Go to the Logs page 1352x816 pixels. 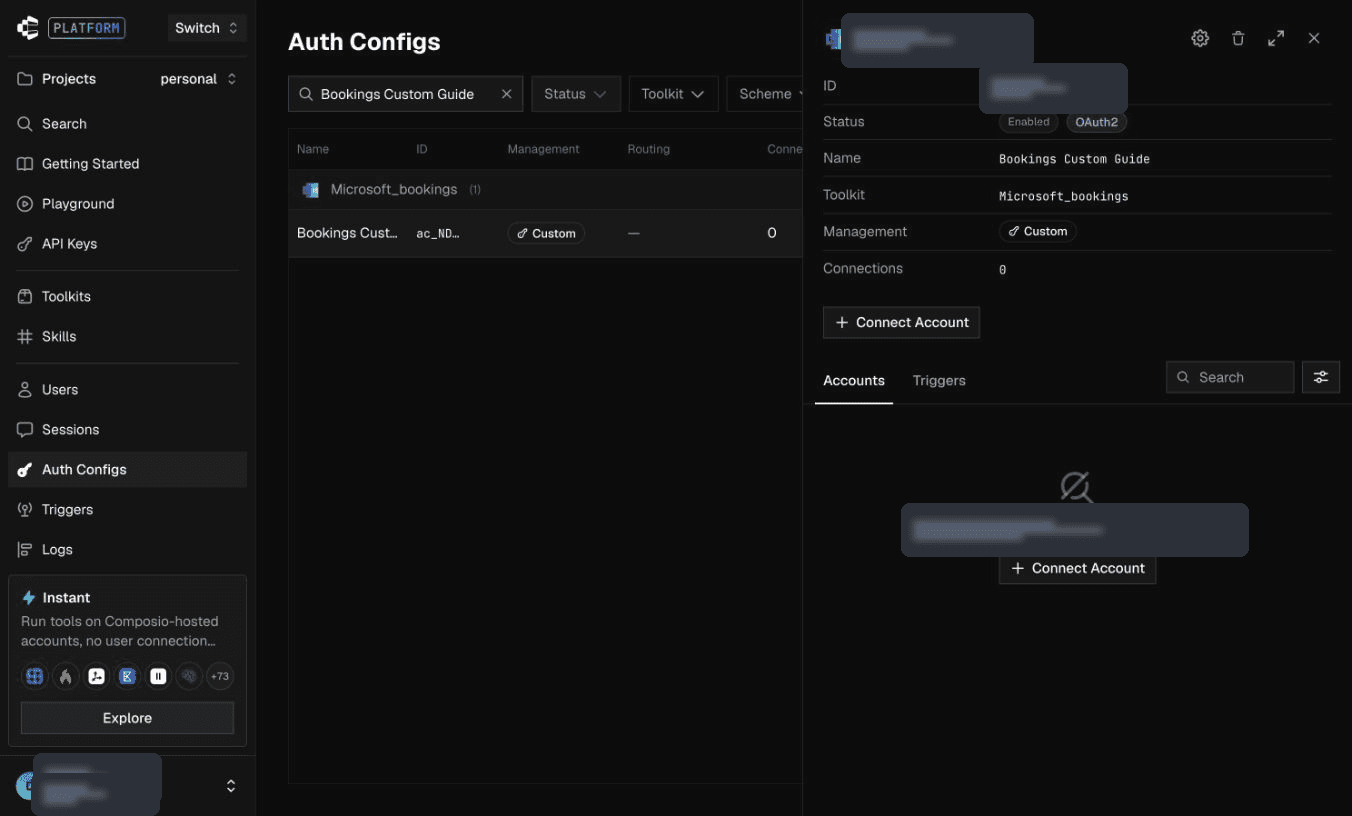coord(127,550)
